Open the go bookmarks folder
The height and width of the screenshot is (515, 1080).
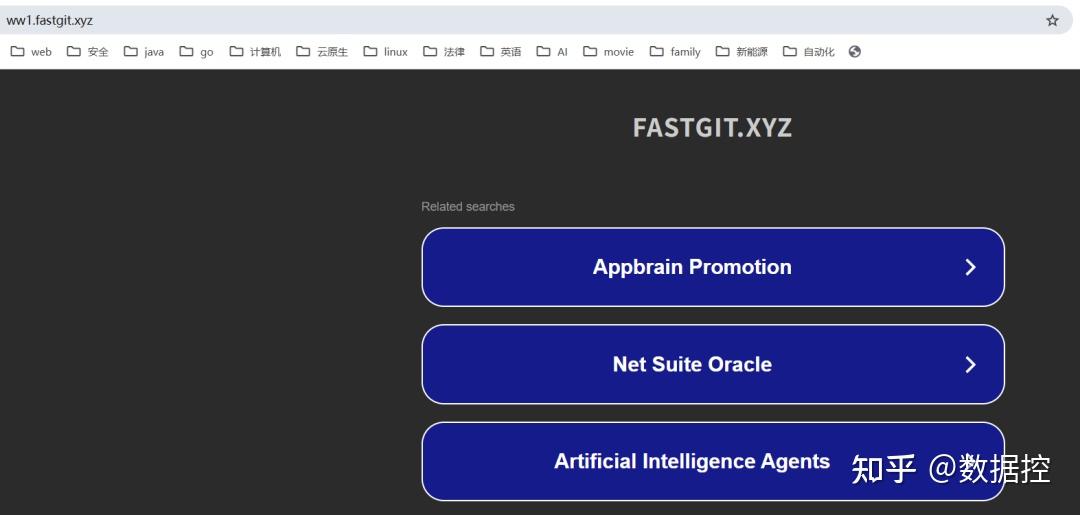(196, 52)
